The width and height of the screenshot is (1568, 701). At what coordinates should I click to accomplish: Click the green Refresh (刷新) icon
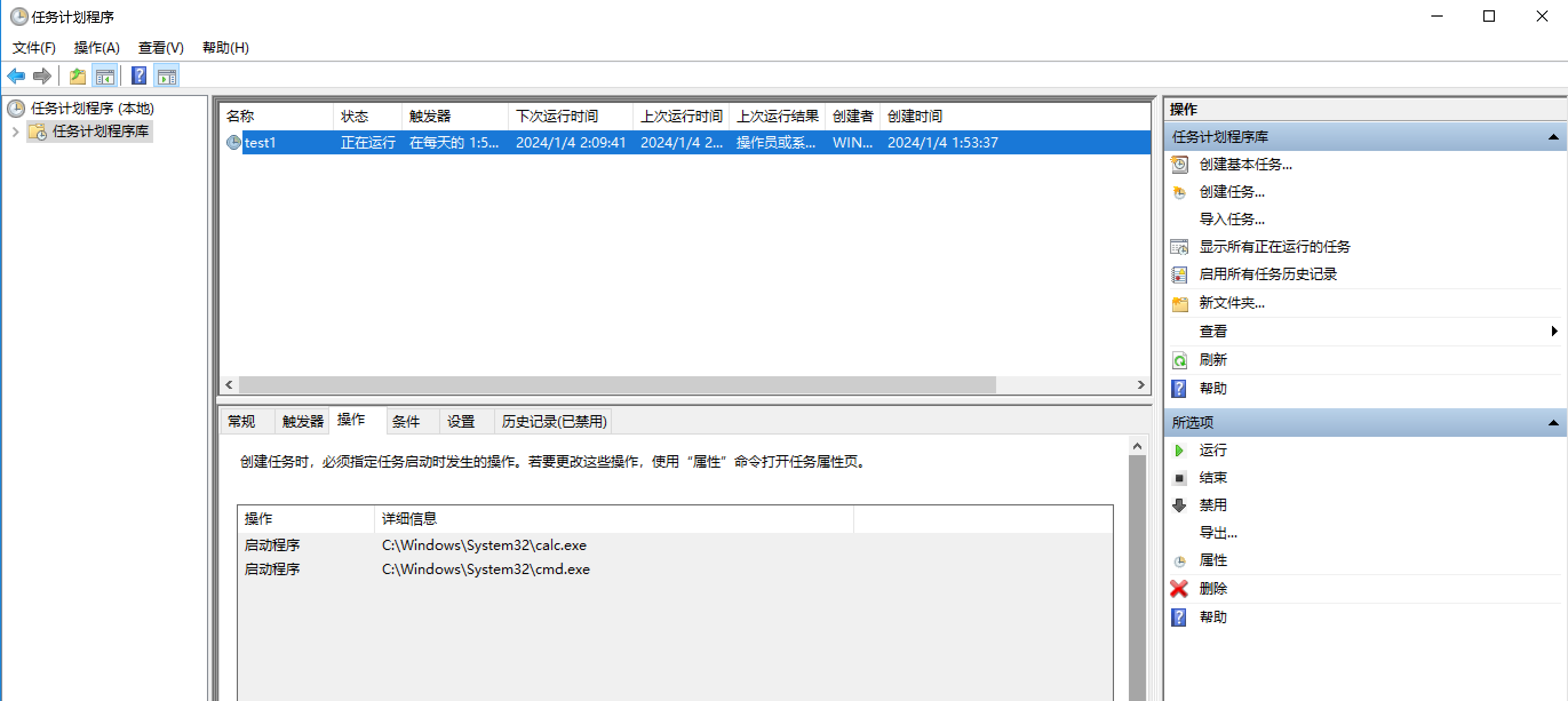pyautogui.click(x=1179, y=360)
